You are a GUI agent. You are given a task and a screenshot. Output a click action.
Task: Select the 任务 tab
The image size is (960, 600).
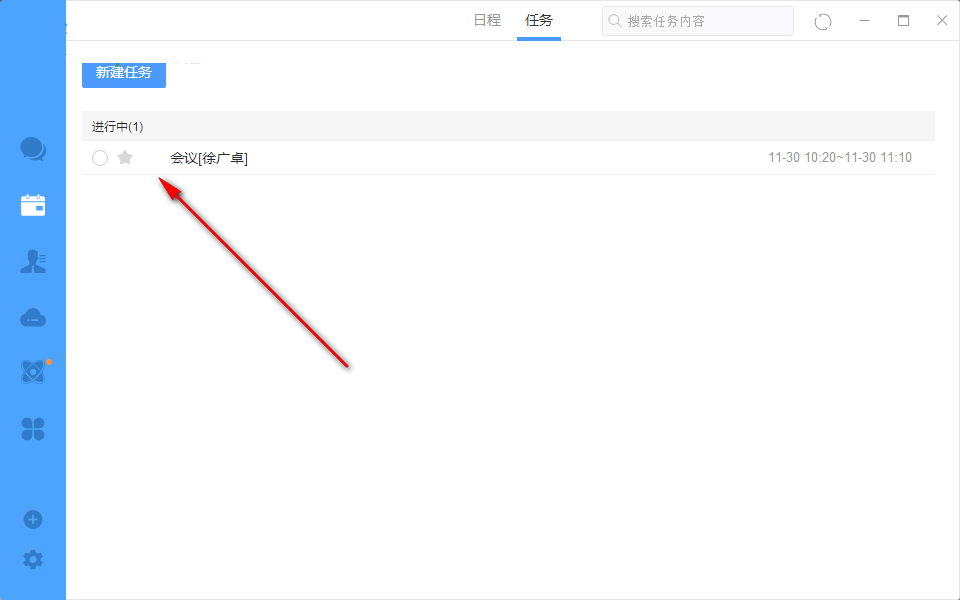click(x=539, y=20)
